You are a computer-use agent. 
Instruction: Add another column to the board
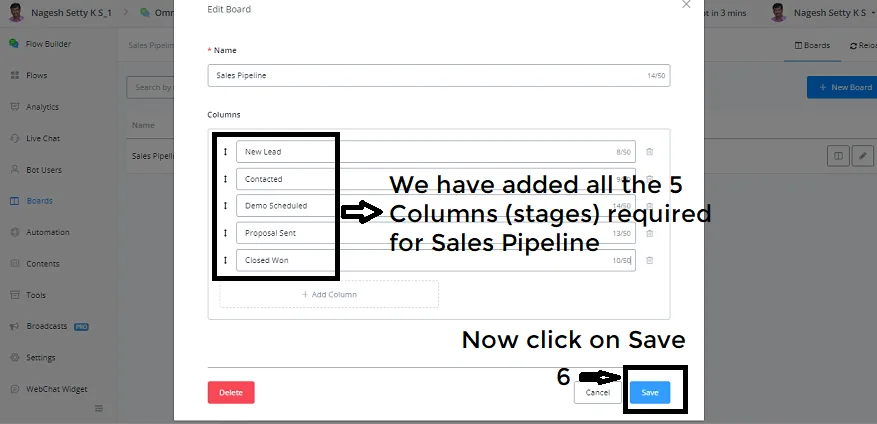(x=329, y=294)
